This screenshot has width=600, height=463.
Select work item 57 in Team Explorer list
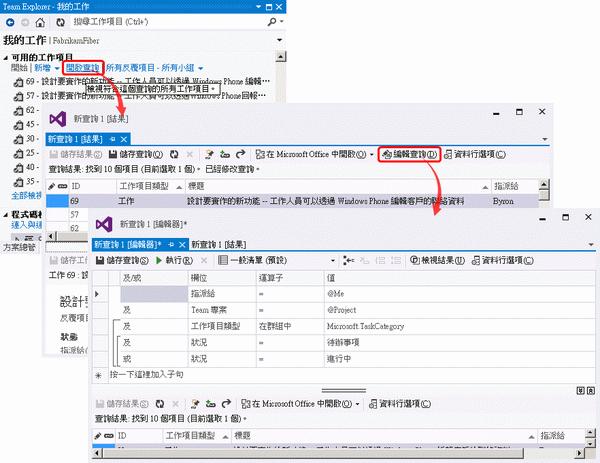(140, 96)
